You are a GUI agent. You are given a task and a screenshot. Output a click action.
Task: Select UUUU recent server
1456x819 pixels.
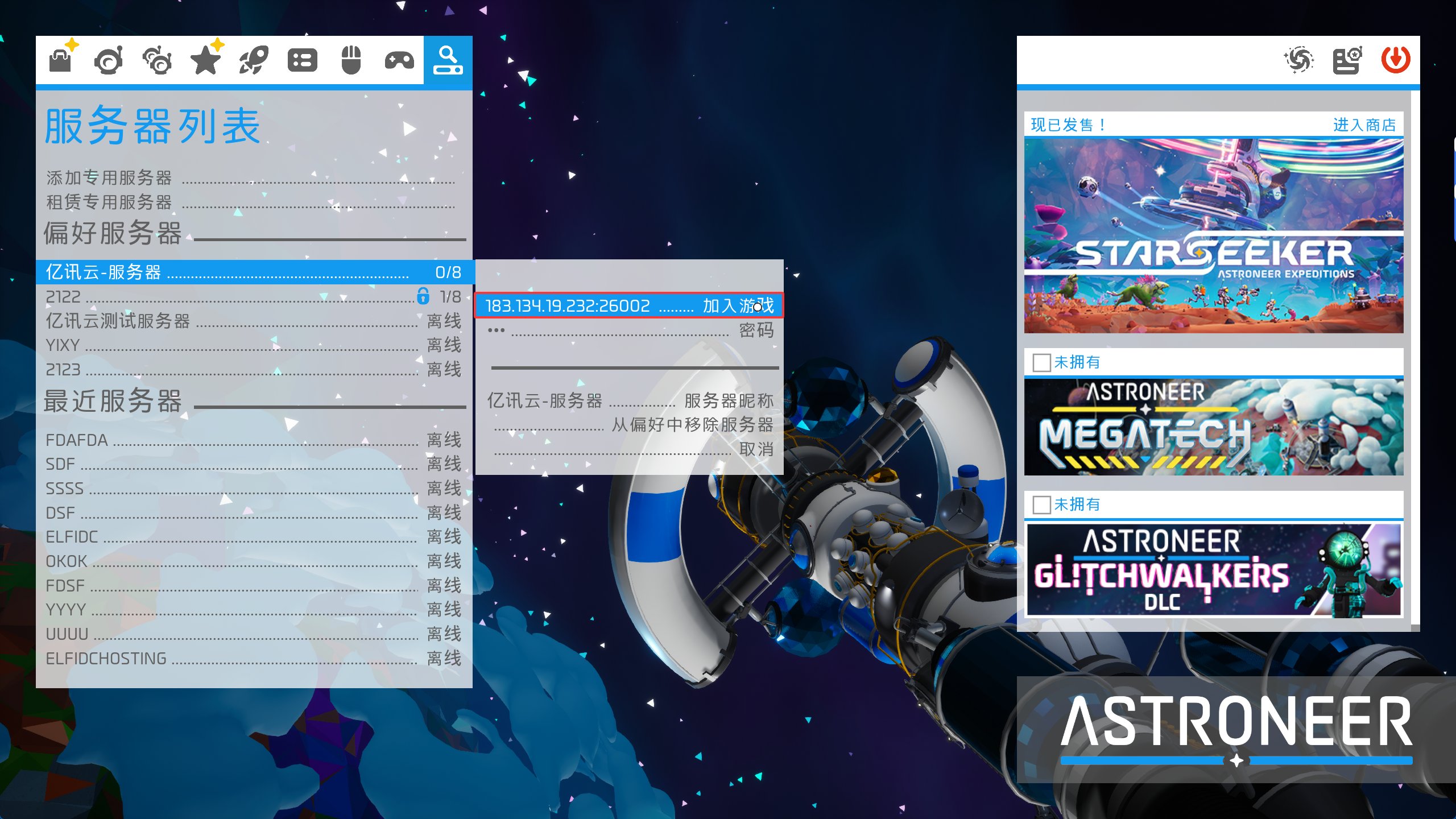point(254,634)
